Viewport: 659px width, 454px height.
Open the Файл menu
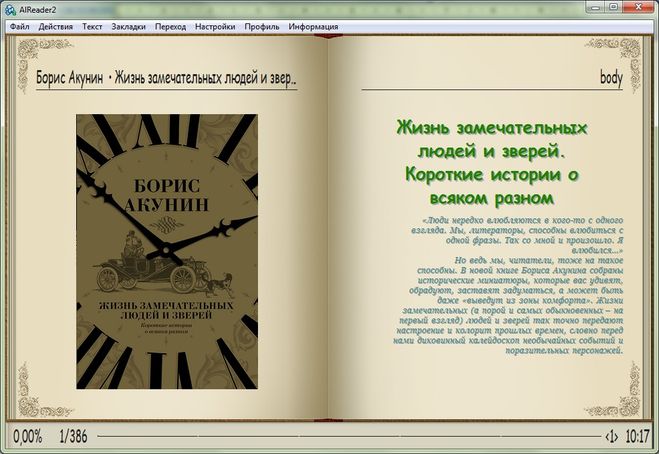point(18,26)
